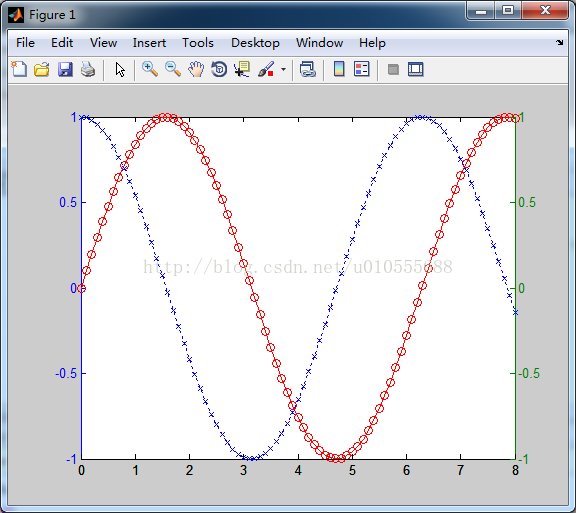The height and width of the screenshot is (513, 576).
Task: Toggle the Data Cursor tool
Action: [x=242, y=69]
